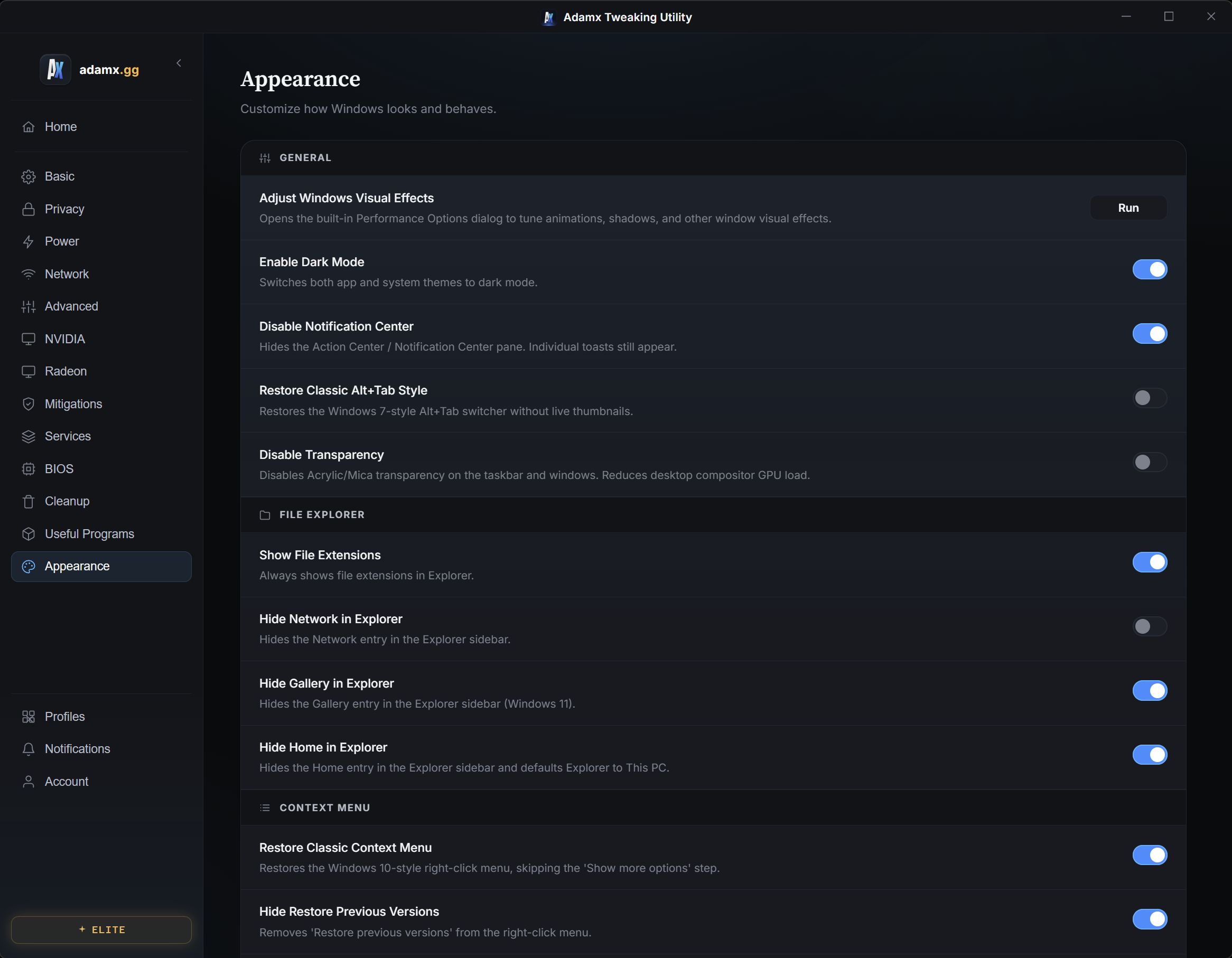Enable Disable Transparency switch
This screenshot has height=958, width=1232.
point(1150,463)
